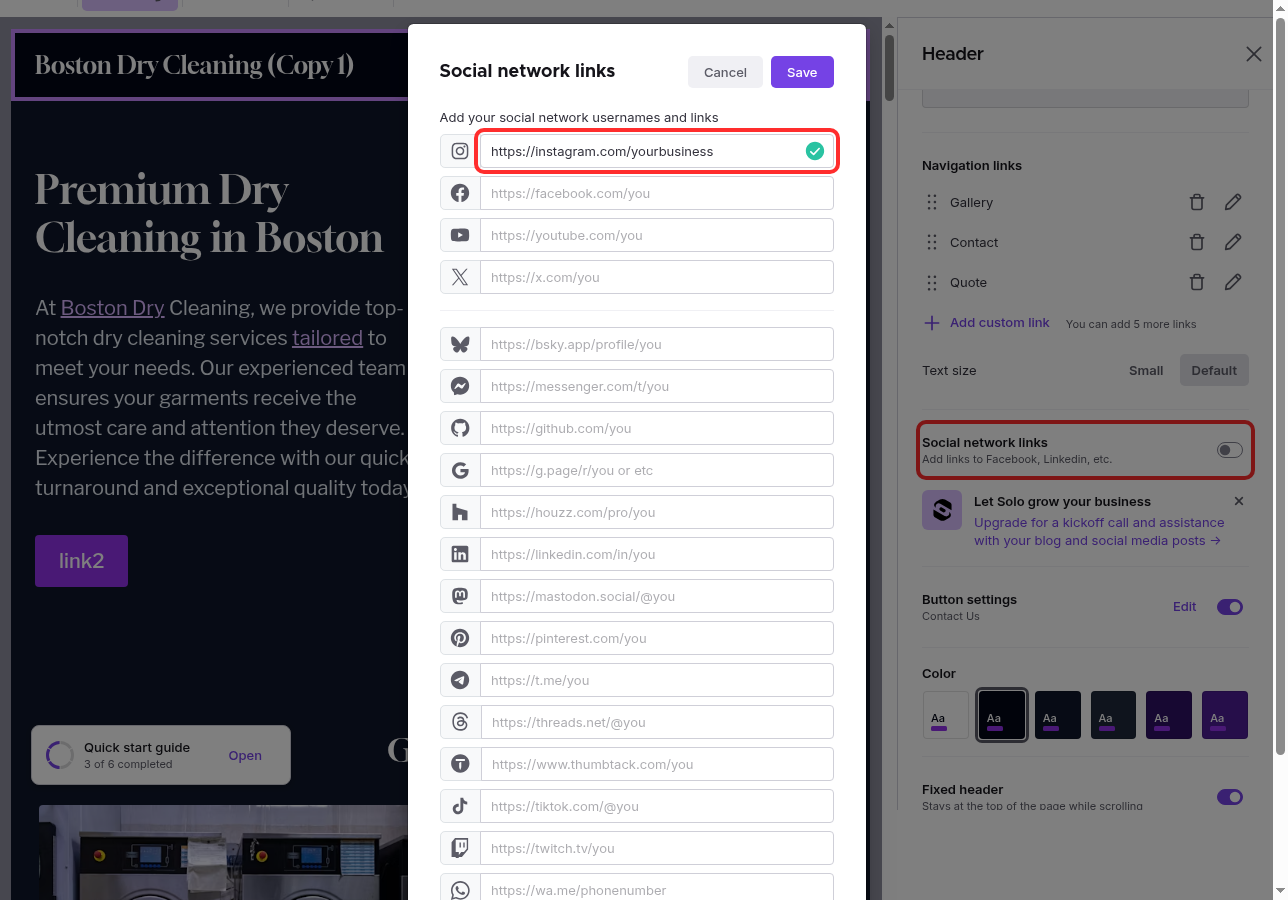The height and width of the screenshot is (900, 1288).
Task: Click the Houzz icon
Action: 460,512
